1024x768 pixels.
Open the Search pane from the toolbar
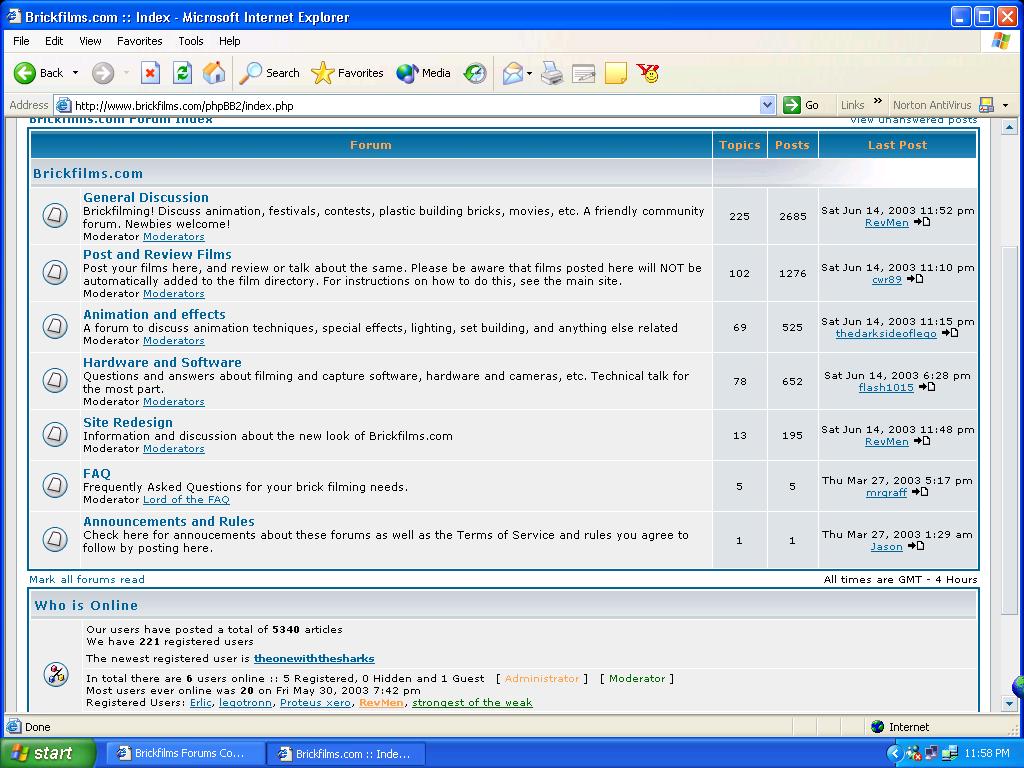tap(269, 73)
